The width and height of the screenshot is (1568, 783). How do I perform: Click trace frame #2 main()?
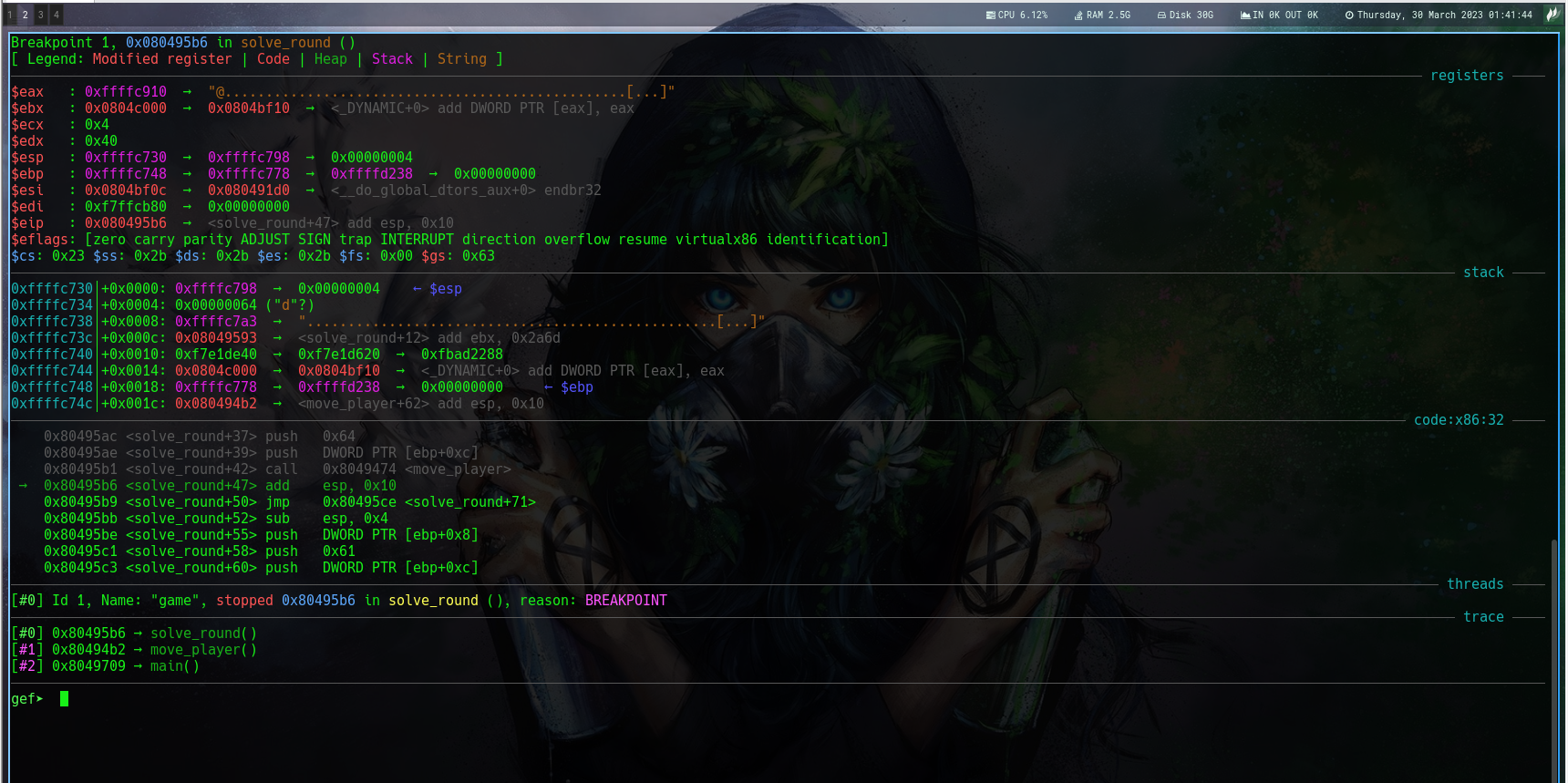click(x=105, y=666)
